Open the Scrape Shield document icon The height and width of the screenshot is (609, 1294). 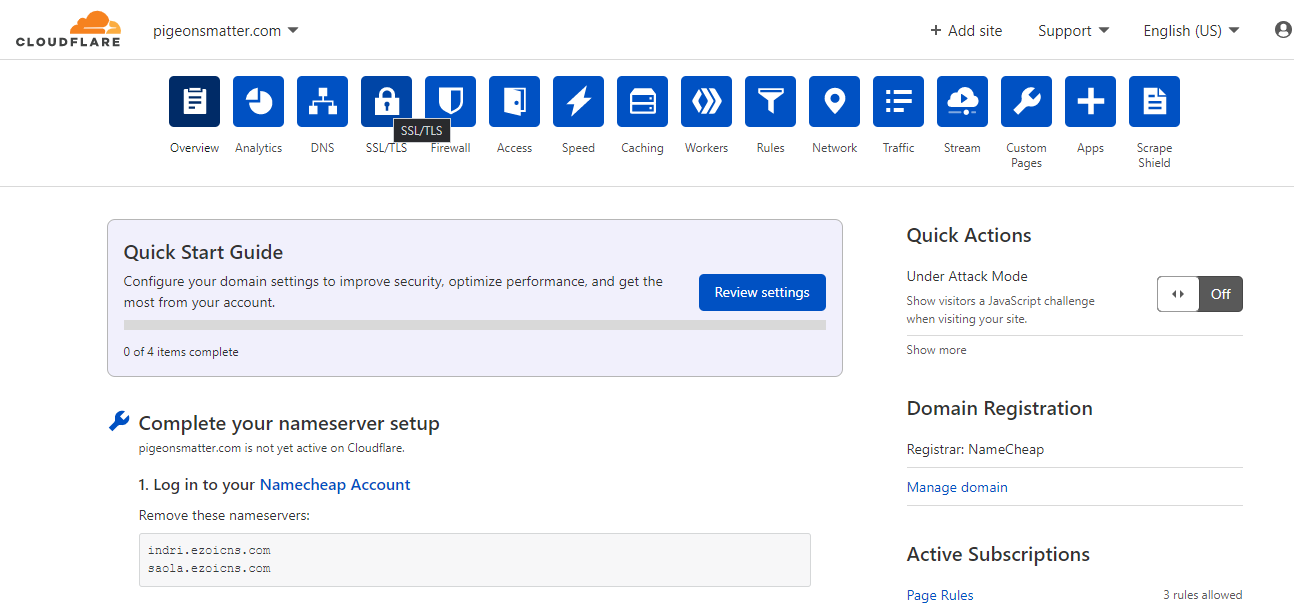click(1154, 102)
